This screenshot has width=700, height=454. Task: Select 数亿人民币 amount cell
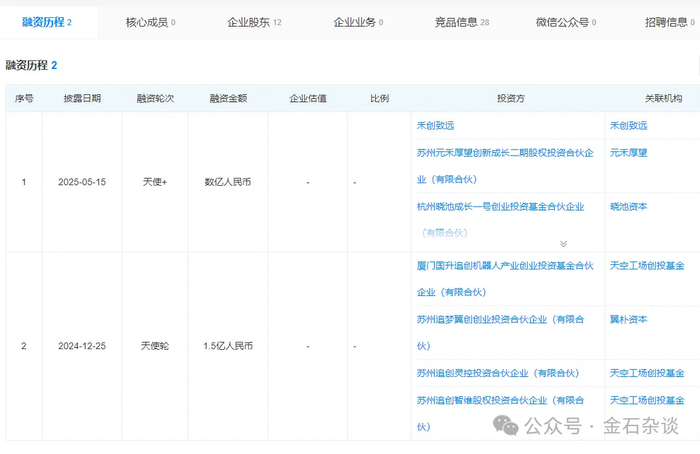[x=228, y=182]
